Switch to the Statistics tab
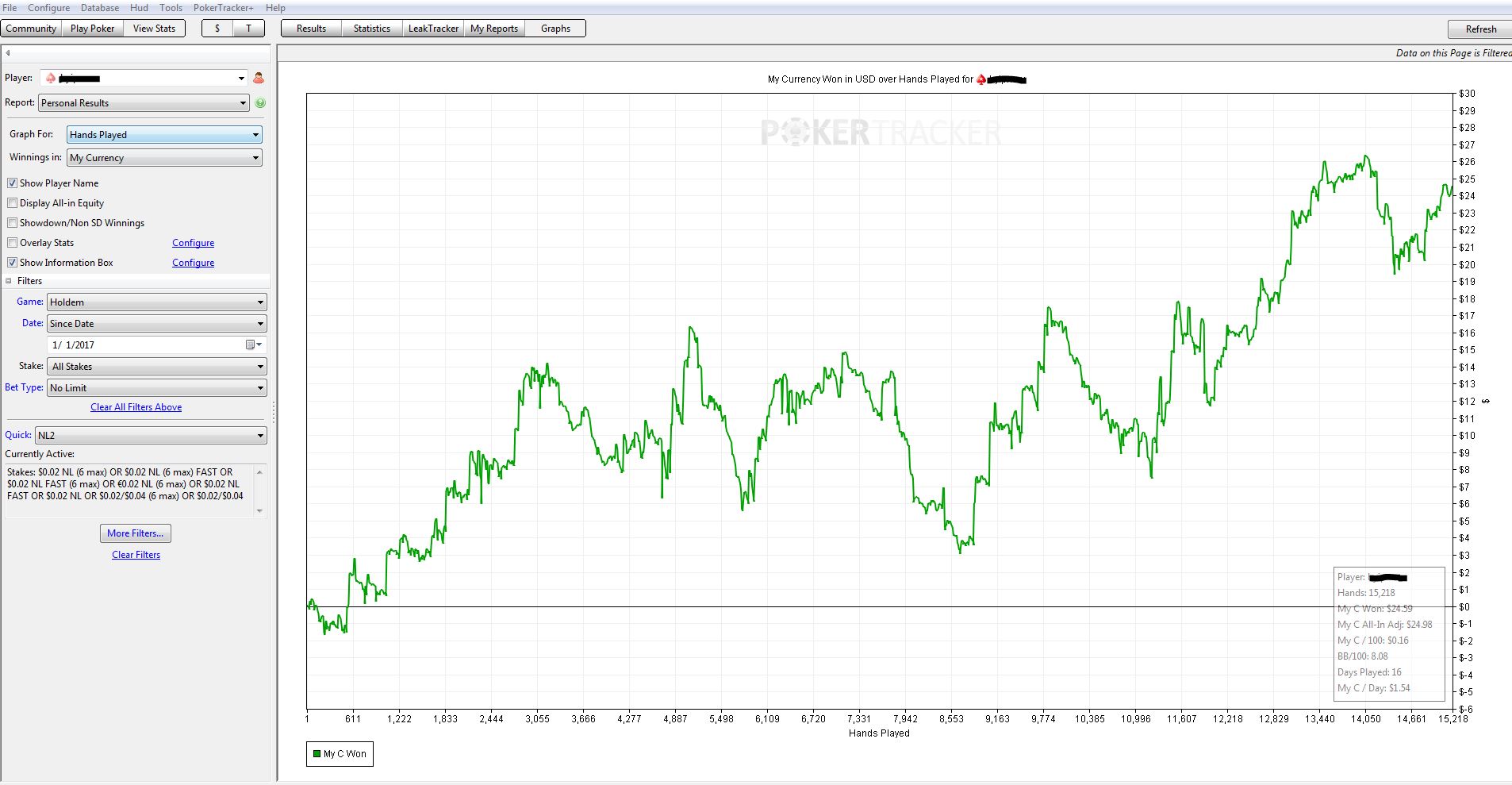 pos(372,29)
